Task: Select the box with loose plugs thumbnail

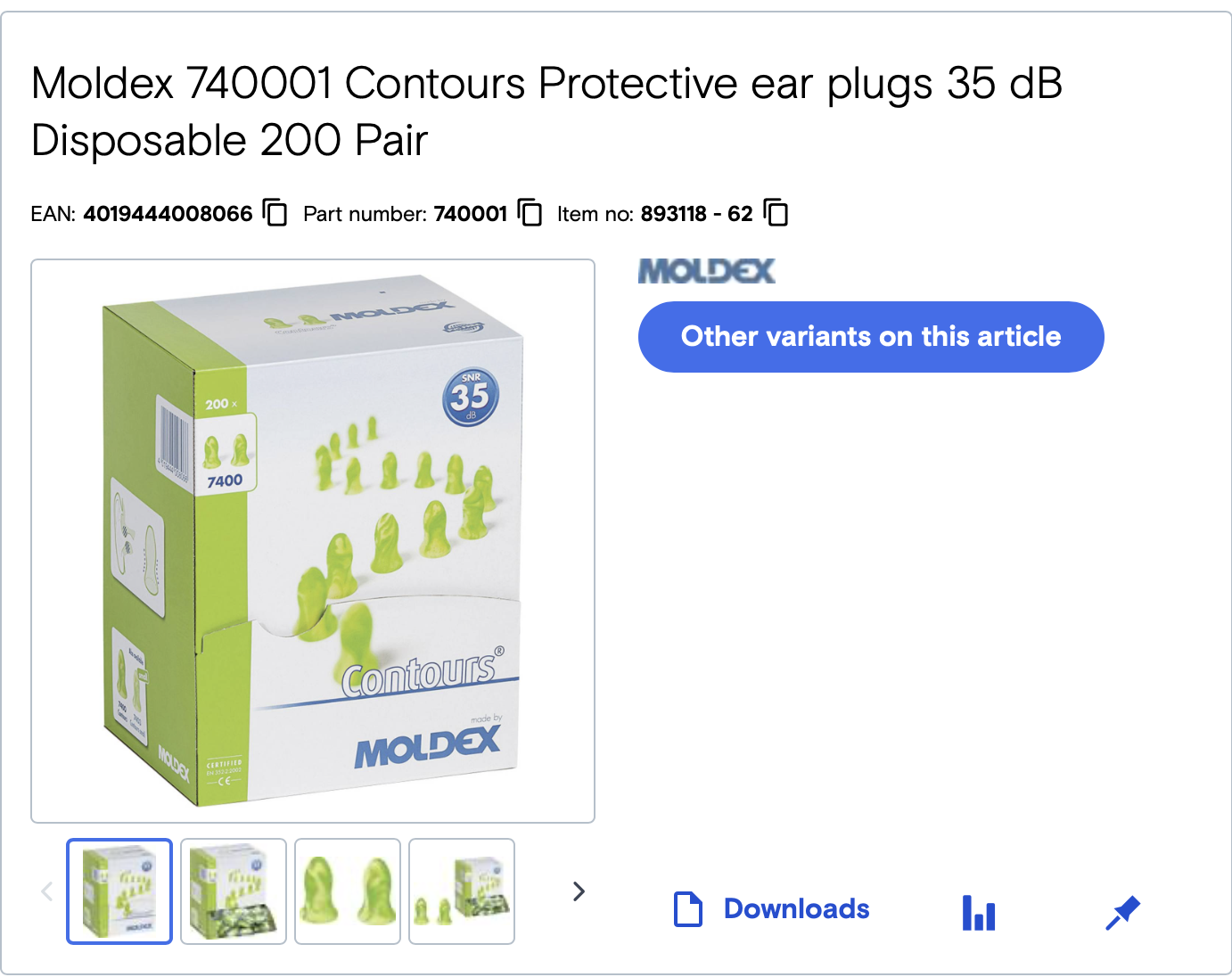Action: pyautogui.click(x=234, y=891)
